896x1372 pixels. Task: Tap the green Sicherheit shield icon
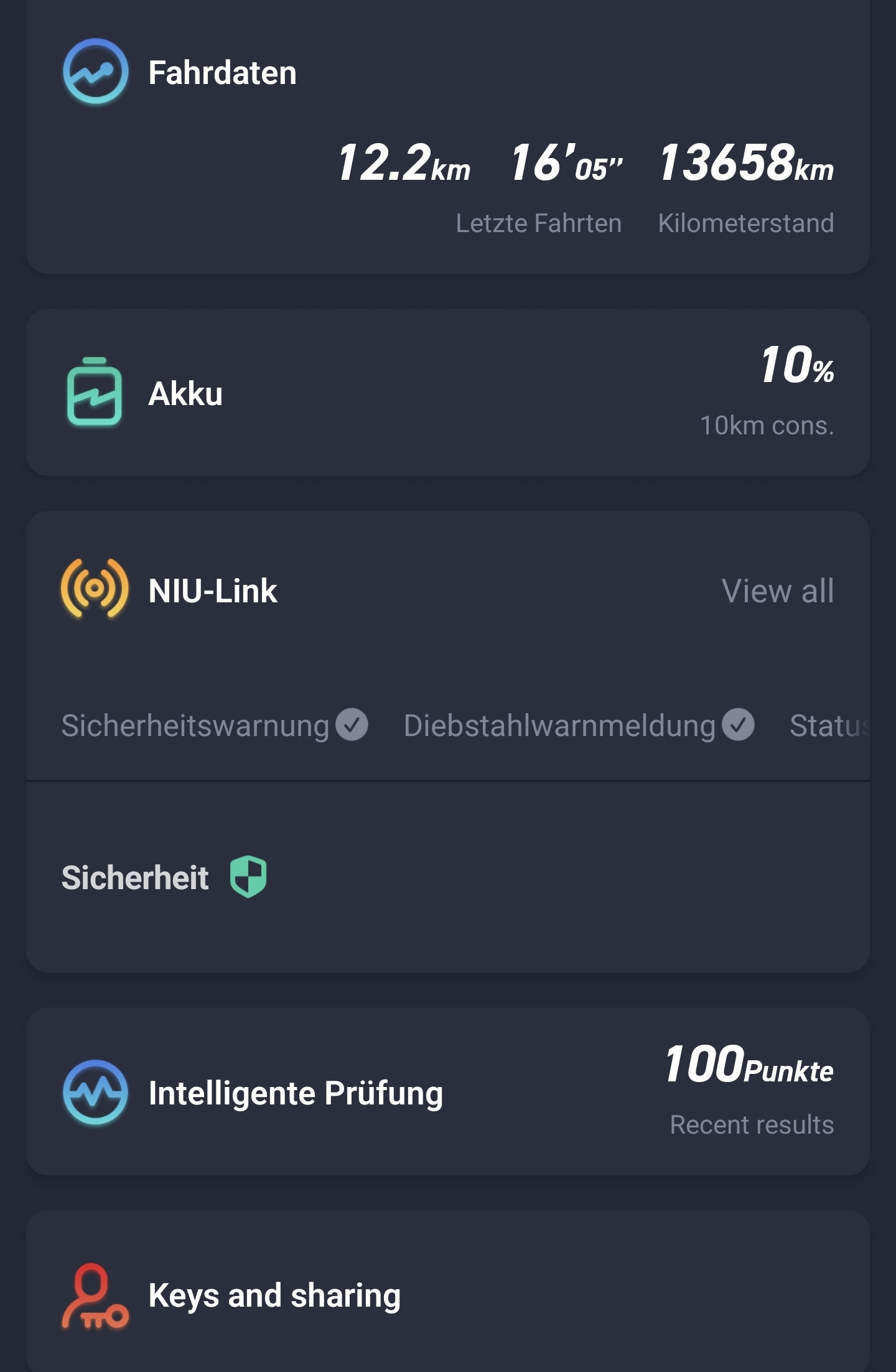tap(248, 877)
